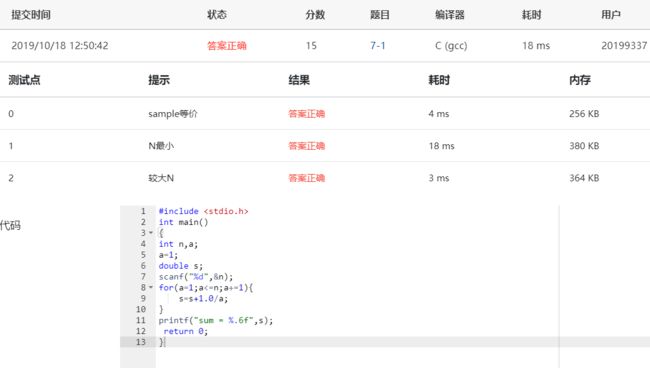Select test point 1 row number

point(11,146)
